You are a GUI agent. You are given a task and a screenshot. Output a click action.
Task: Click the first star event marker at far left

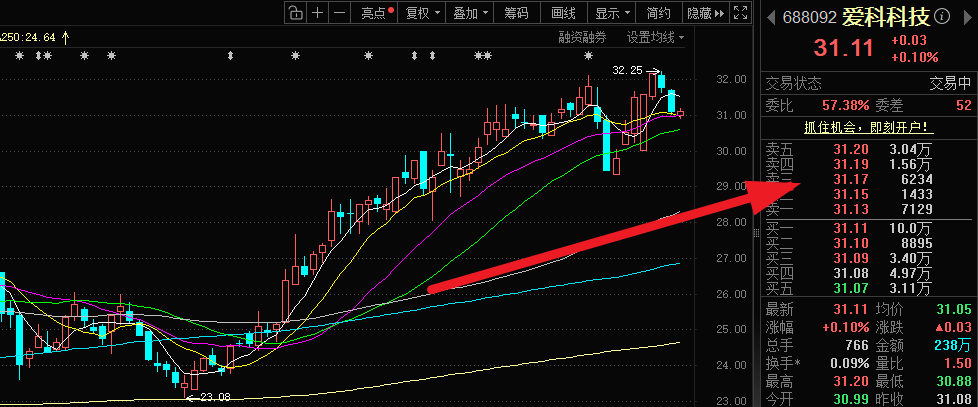[x=19, y=56]
